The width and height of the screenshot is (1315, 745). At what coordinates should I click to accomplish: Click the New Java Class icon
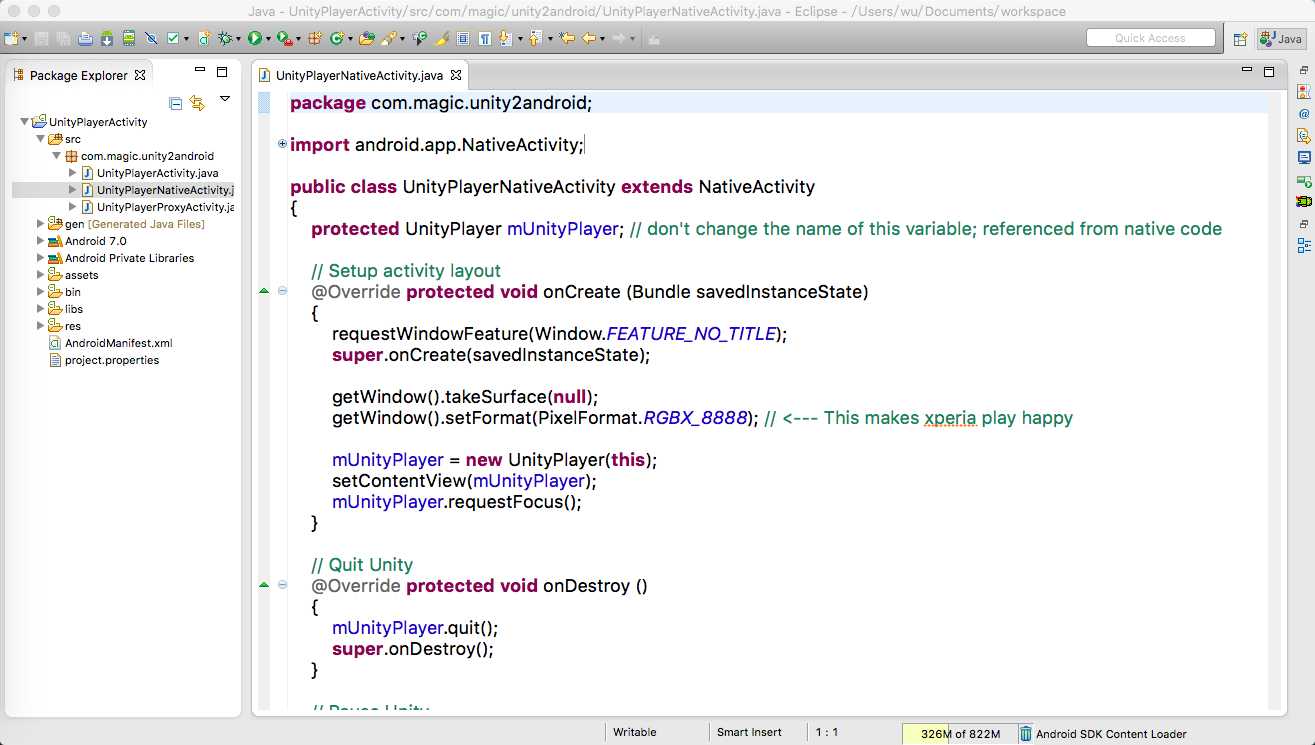(x=337, y=38)
